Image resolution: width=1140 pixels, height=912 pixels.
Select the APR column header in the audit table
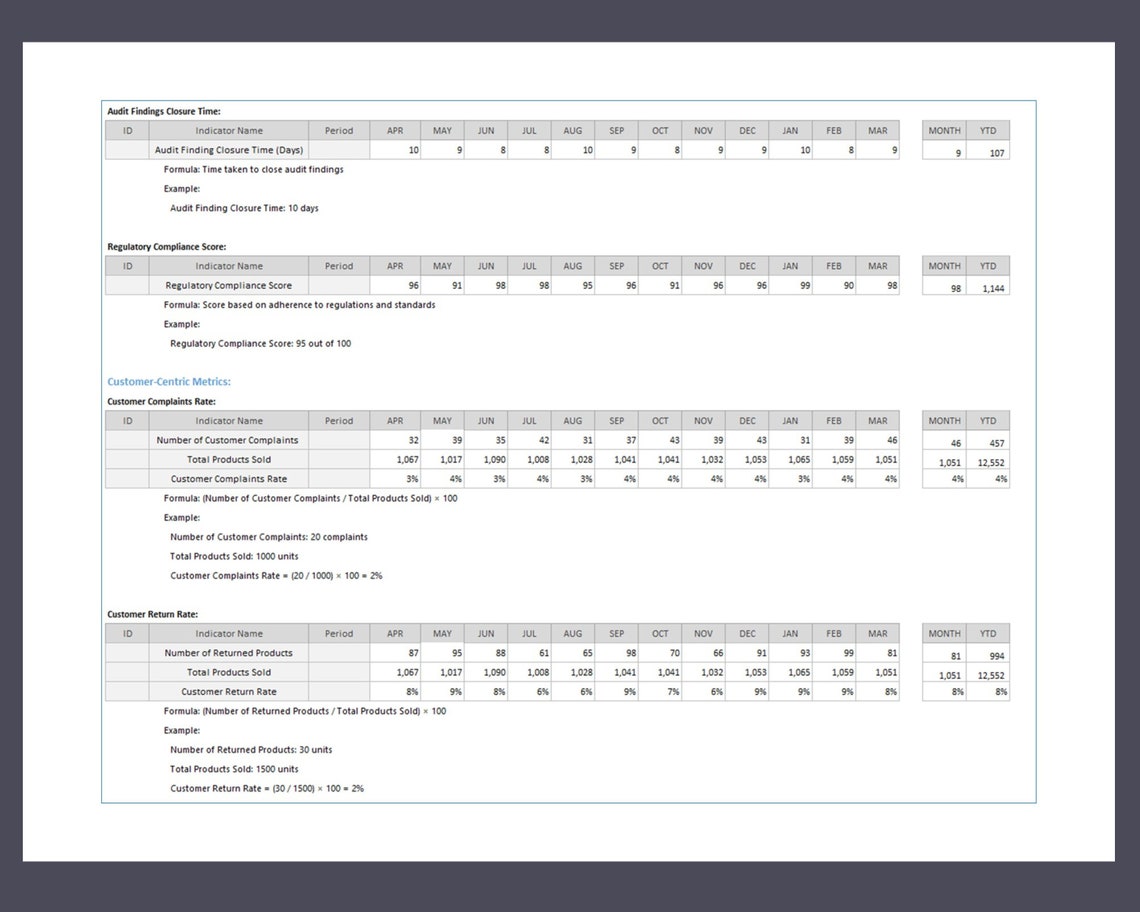tap(394, 130)
